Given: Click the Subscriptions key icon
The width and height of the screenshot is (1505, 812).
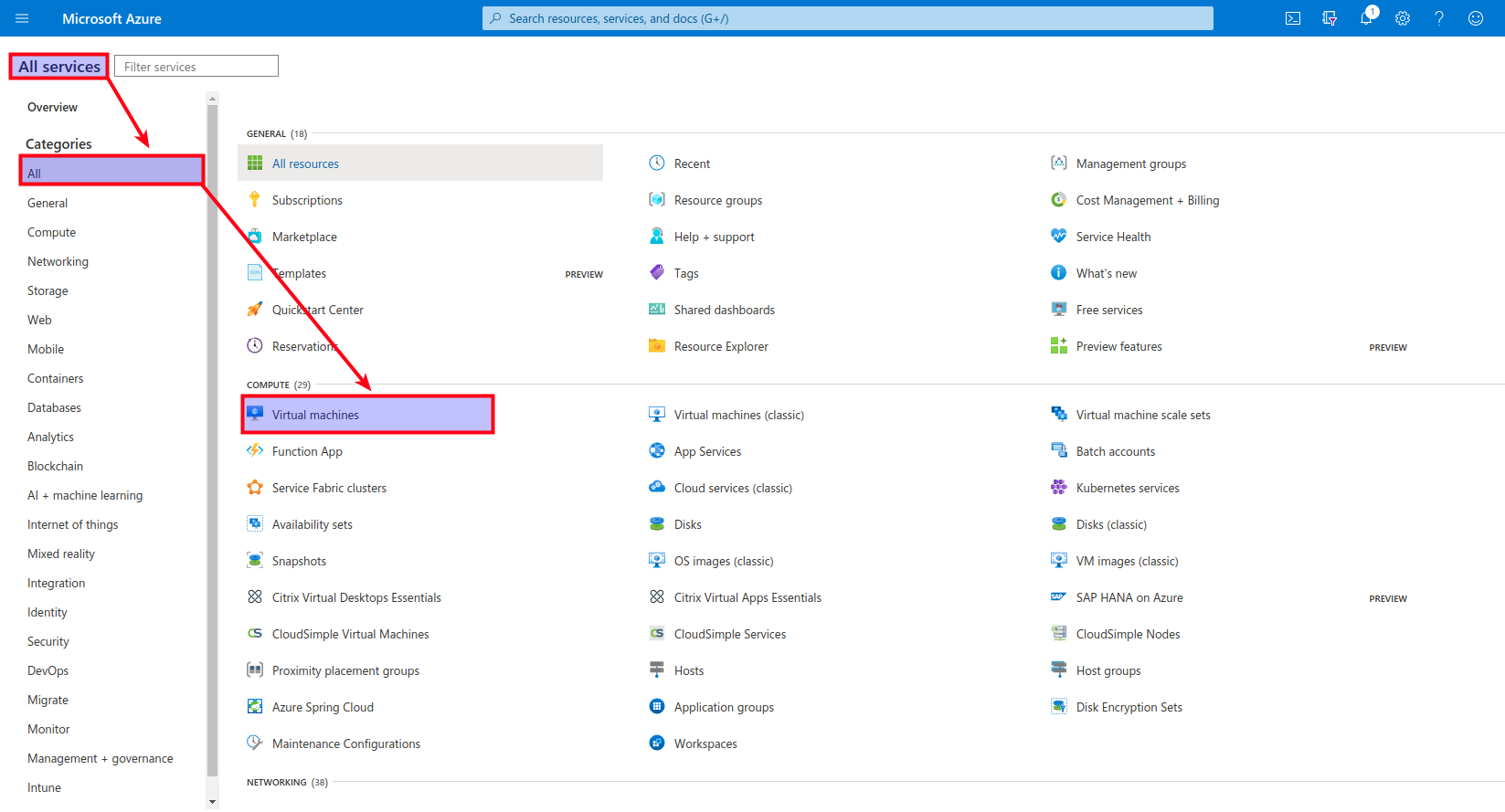Looking at the screenshot, I should click(255, 199).
